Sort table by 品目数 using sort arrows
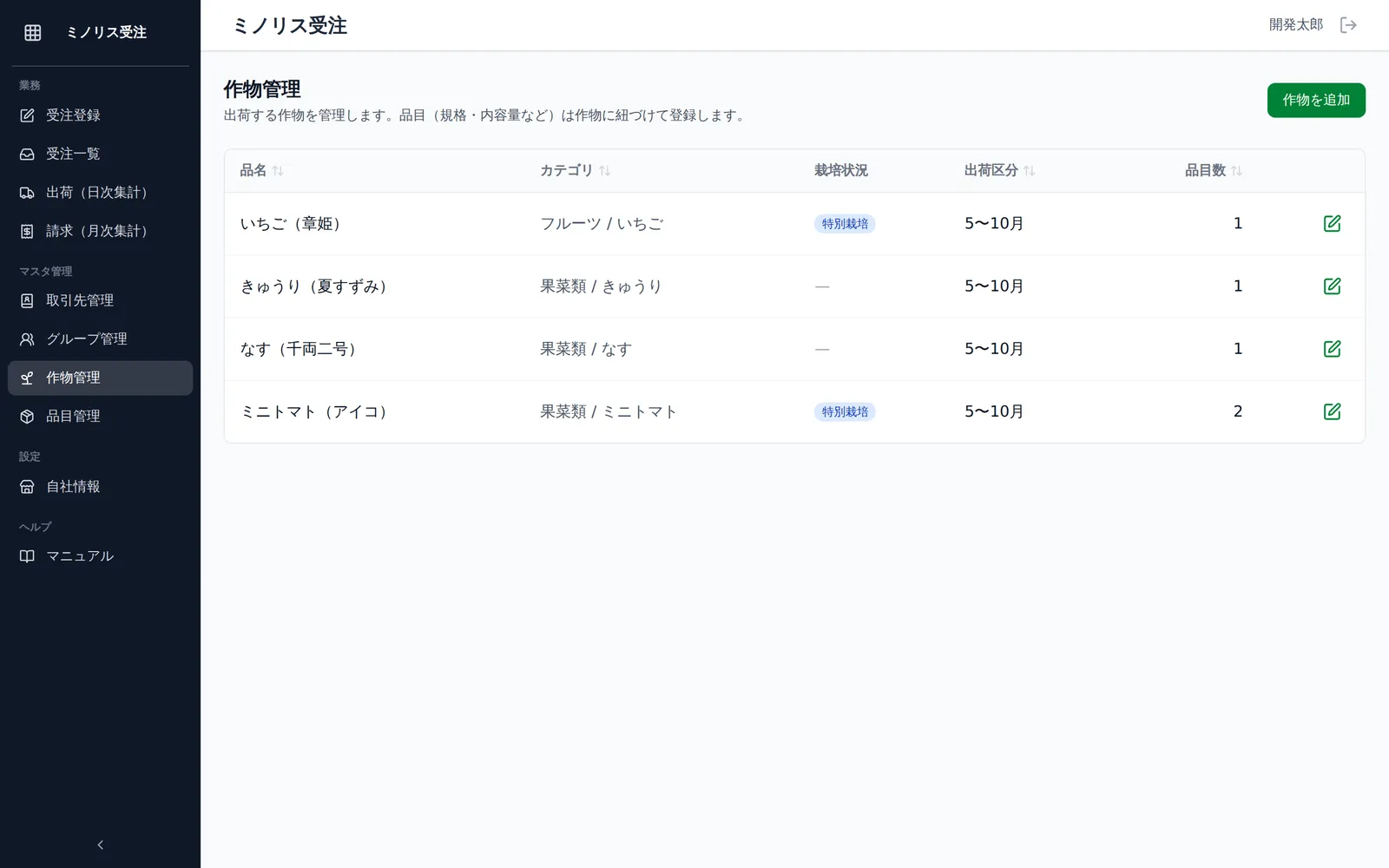The width and height of the screenshot is (1389, 868). click(1237, 171)
